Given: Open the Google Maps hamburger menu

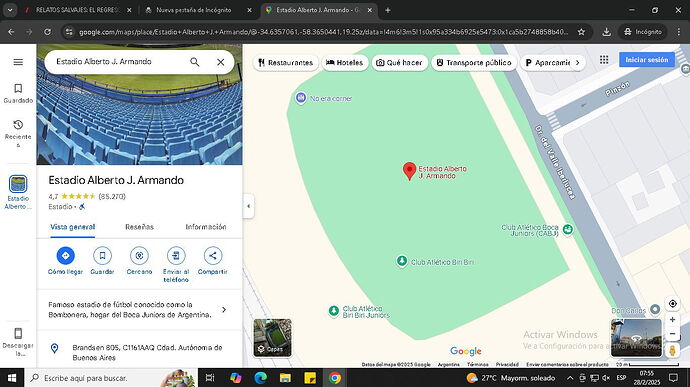Looking at the screenshot, I should pyautogui.click(x=18, y=62).
